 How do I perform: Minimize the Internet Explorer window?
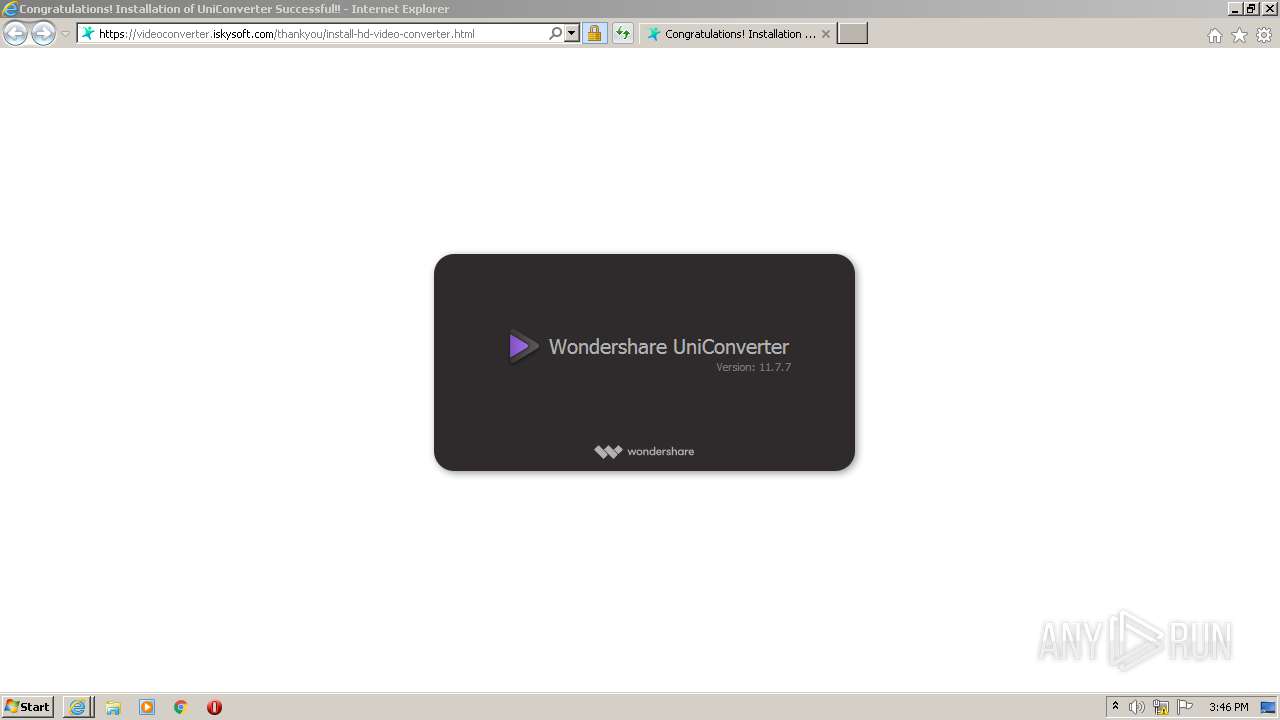[1236, 8]
